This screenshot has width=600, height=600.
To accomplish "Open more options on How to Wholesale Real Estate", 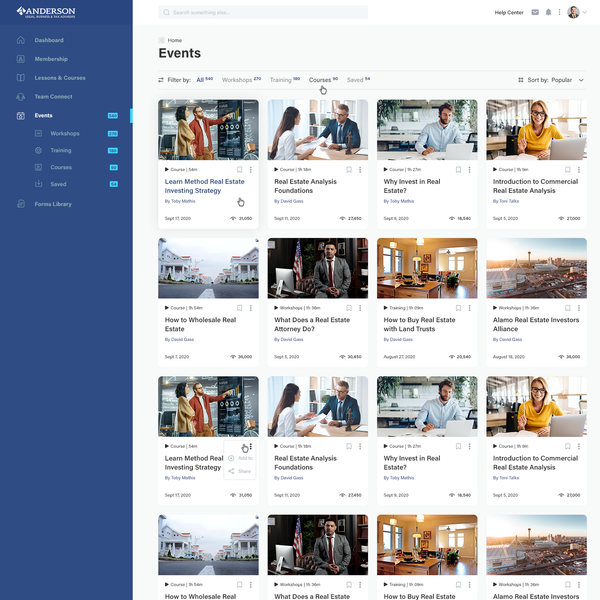I will 250,308.
